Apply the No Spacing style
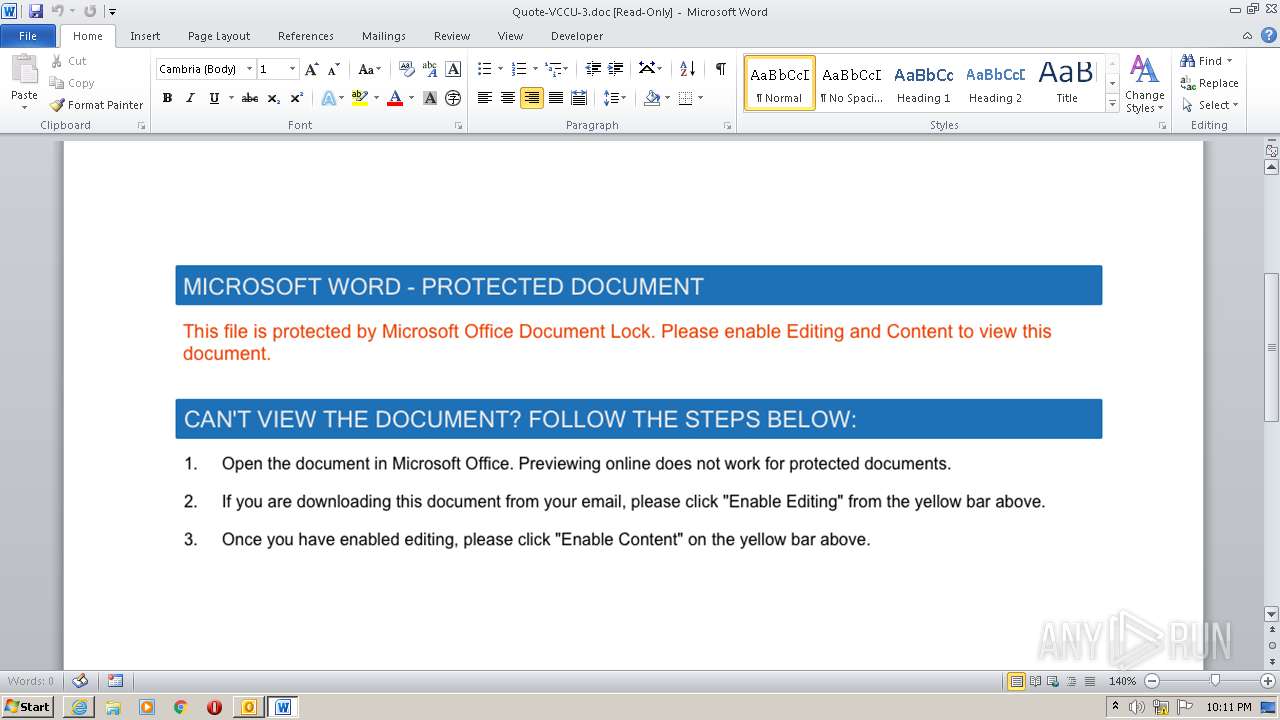The width and height of the screenshot is (1280, 720). tap(851, 83)
